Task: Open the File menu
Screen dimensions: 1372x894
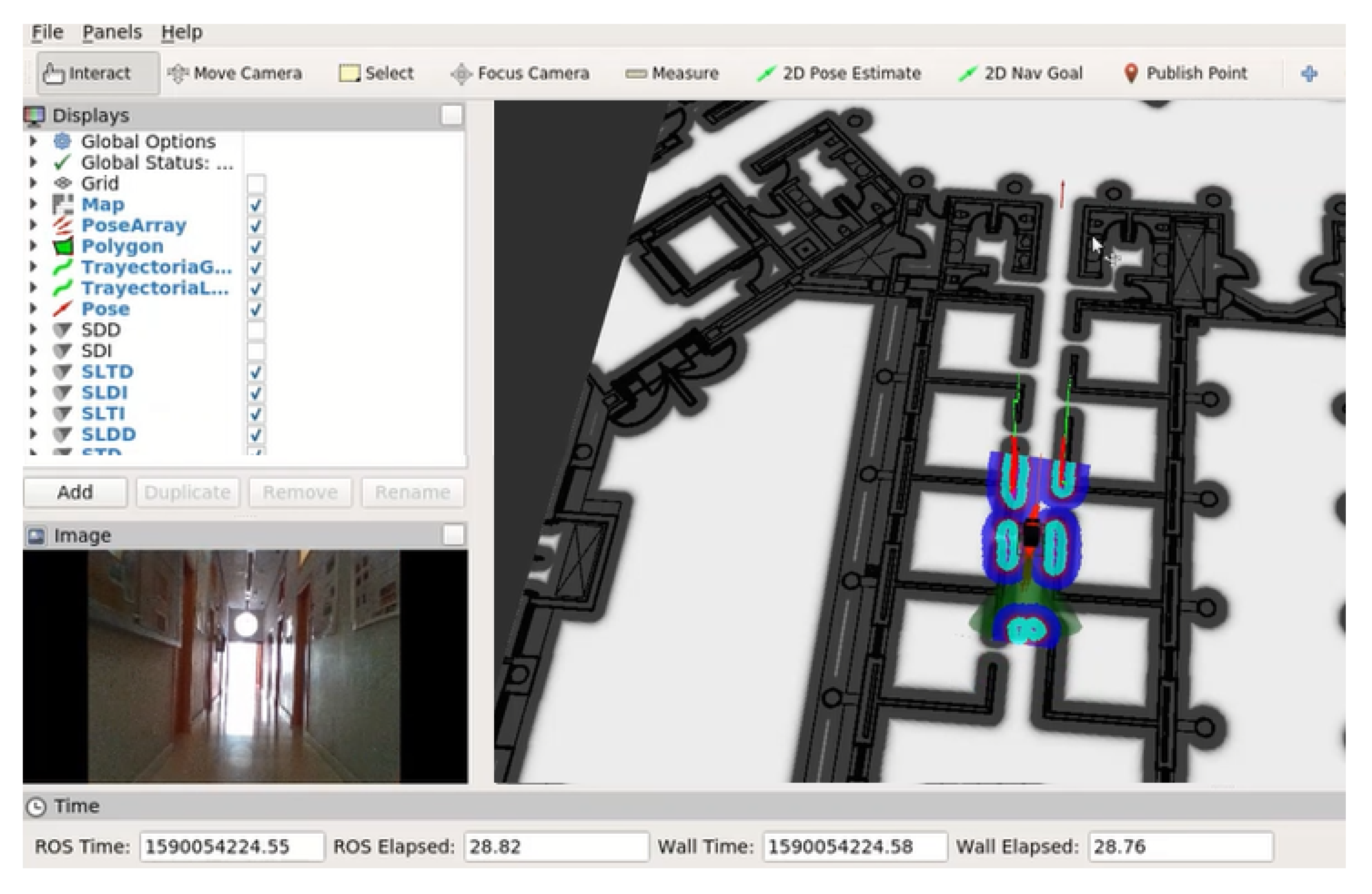Action: pos(47,32)
